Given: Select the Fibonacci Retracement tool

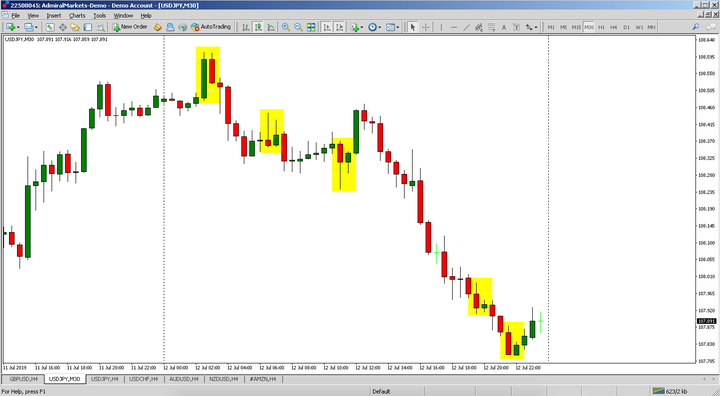Looking at the screenshot, I should point(491,27).
